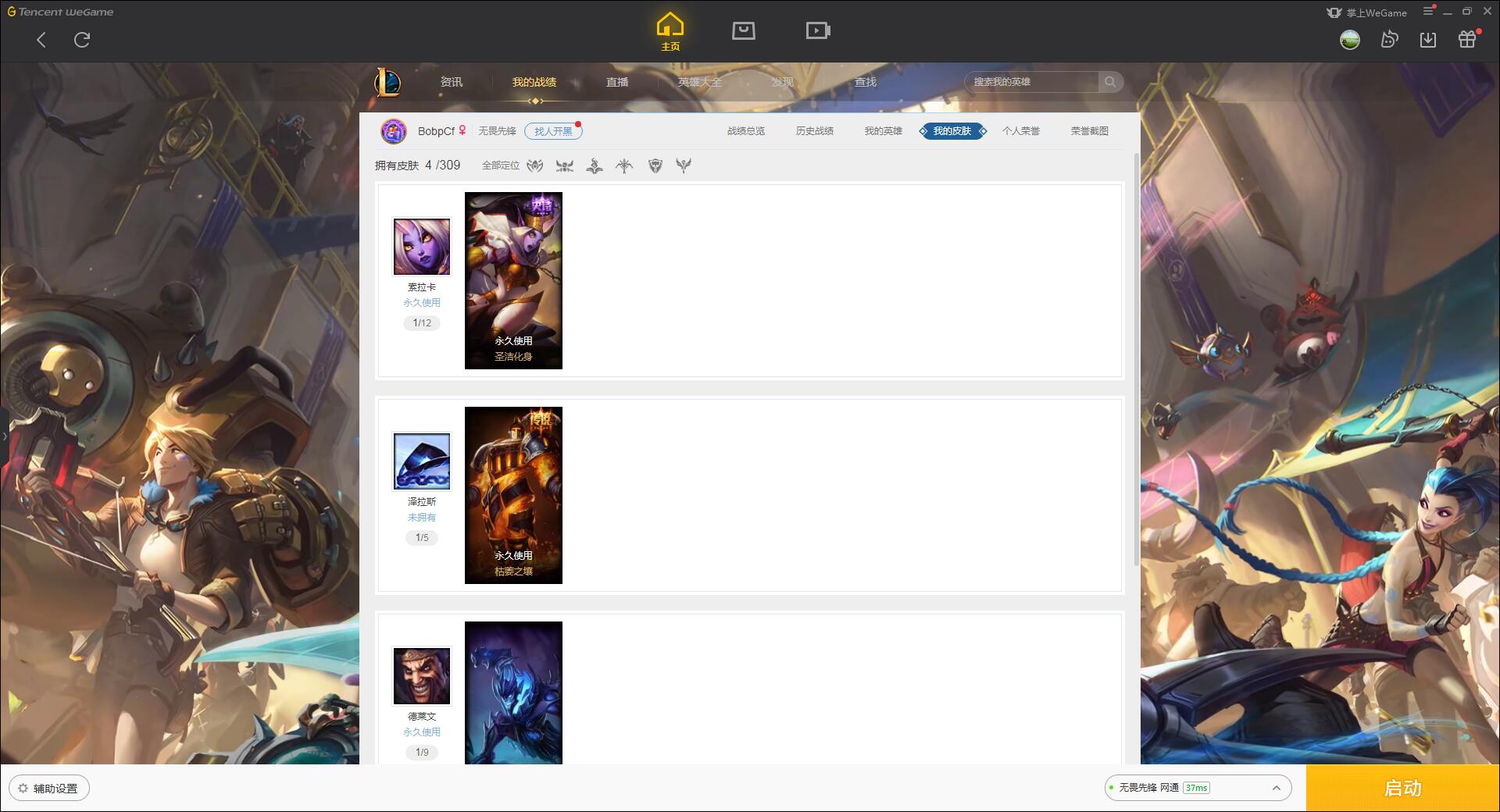Click the 泽拉斯 champion portrait
The height and width of the screenshot is (812, 1500).
422,461
